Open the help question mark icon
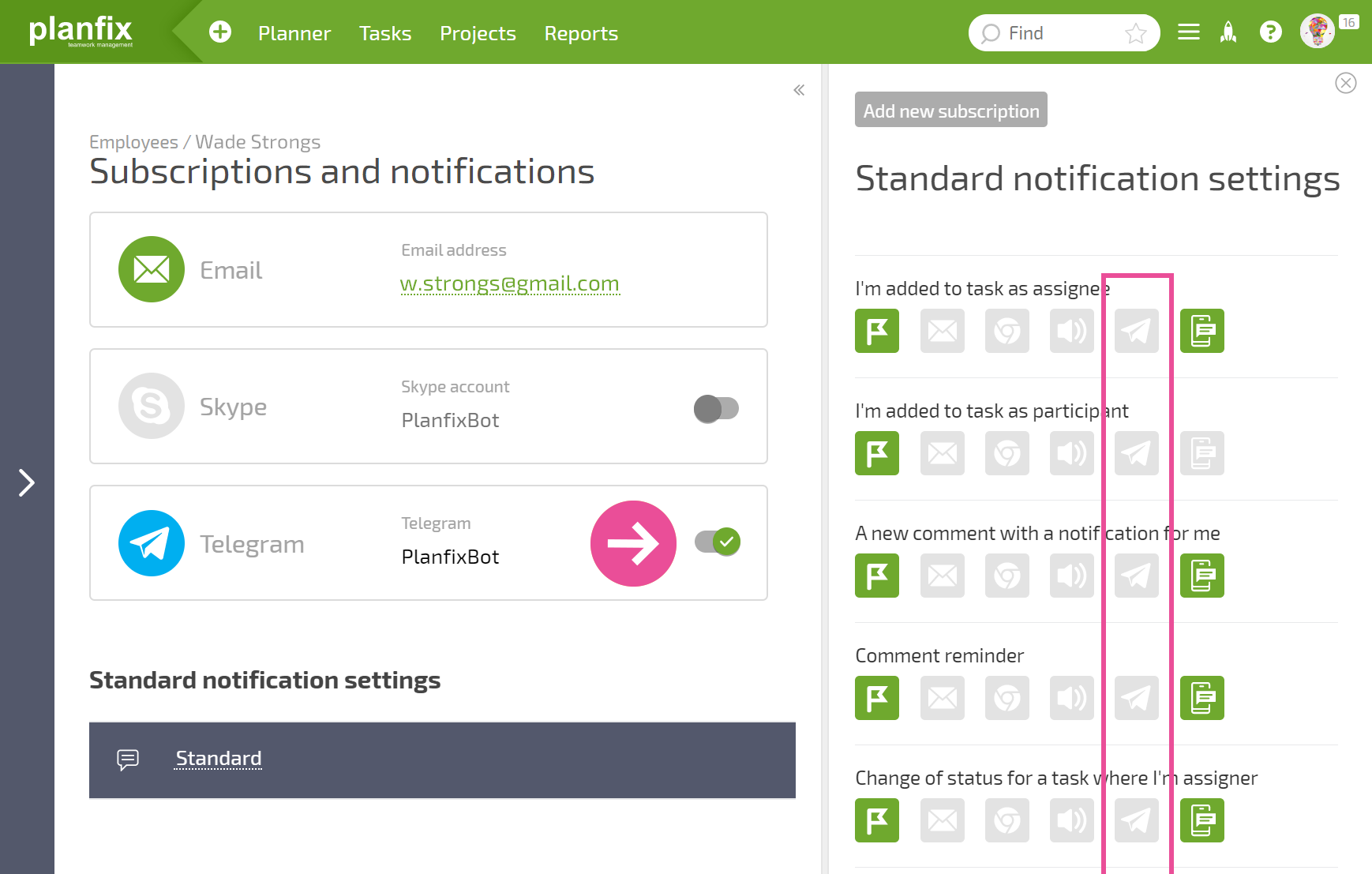This screenshot has height=874, width=1372. pos(1271,32)
